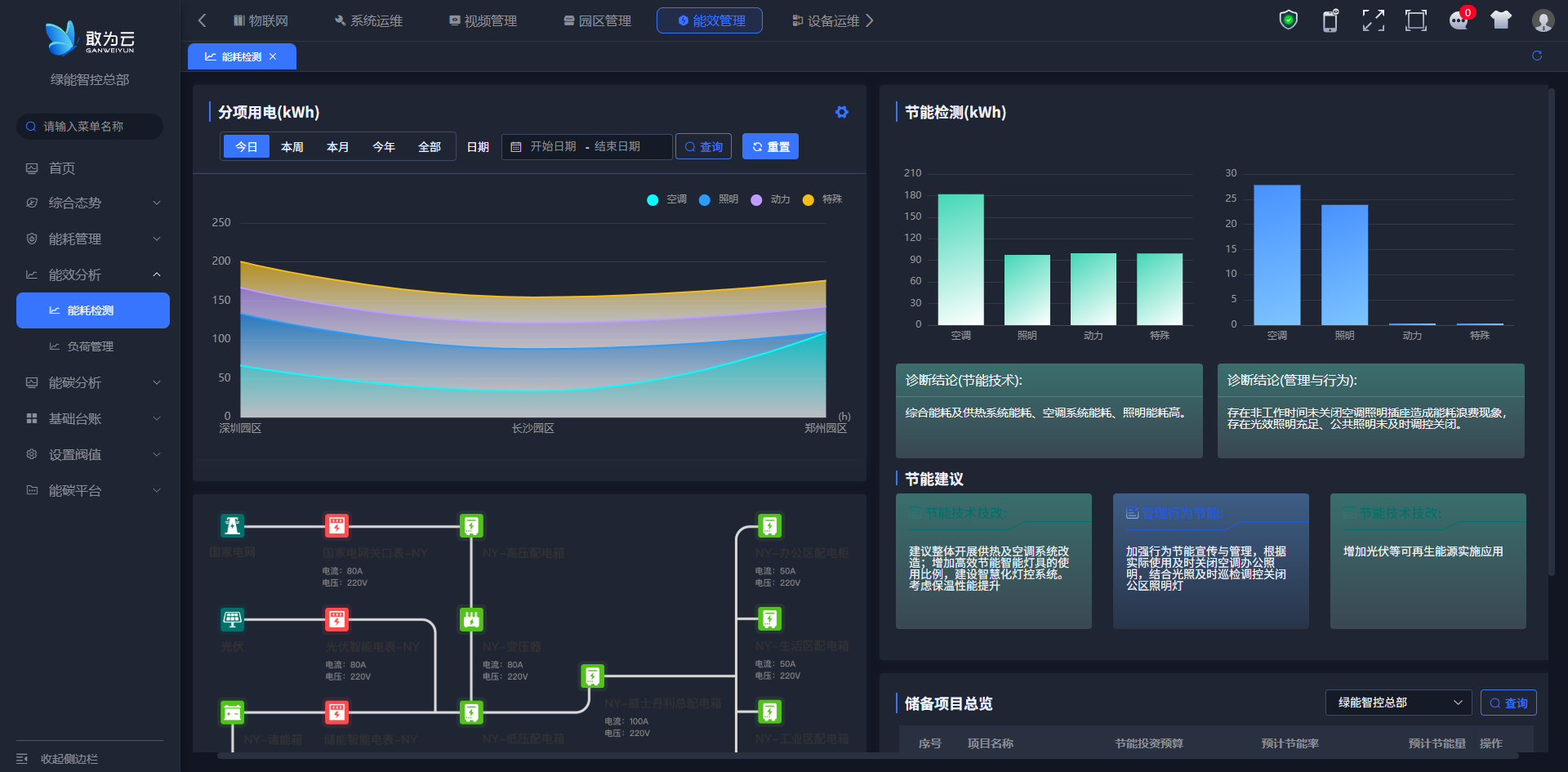
Task: Open theme skin shirt icon
Action: coord(1500,20)
